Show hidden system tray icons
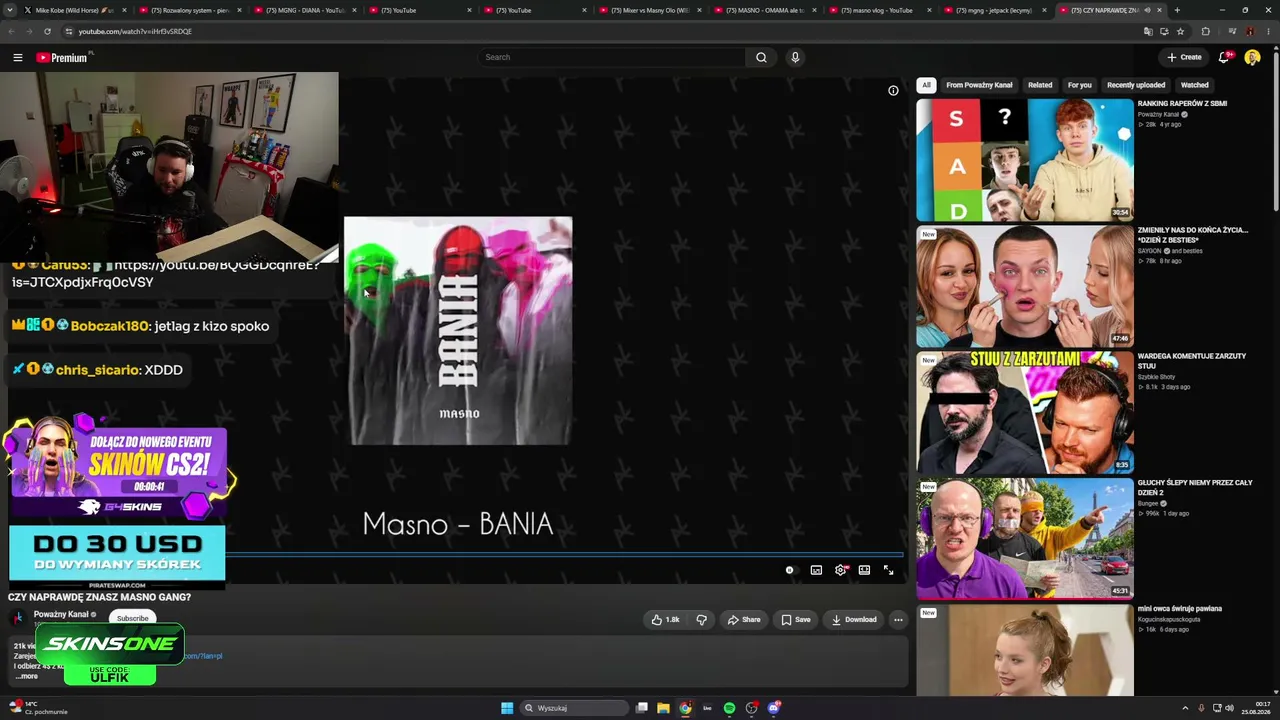This screenshot has height=720, width=1280. pos(1185,708)
